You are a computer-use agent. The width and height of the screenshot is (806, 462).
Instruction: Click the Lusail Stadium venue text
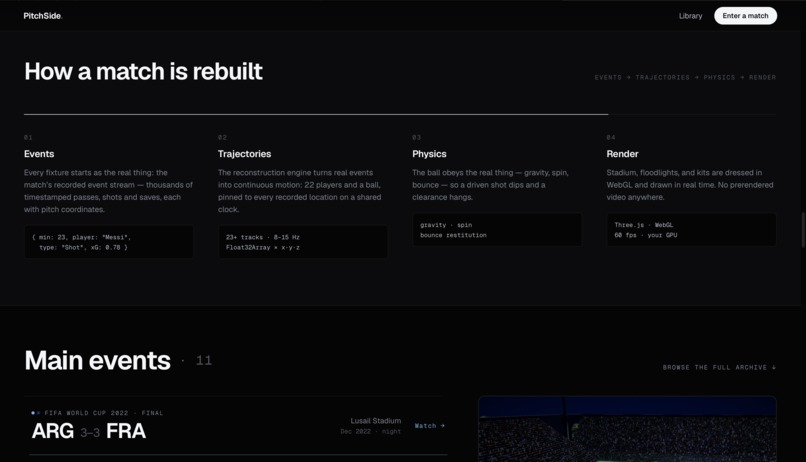376,420
